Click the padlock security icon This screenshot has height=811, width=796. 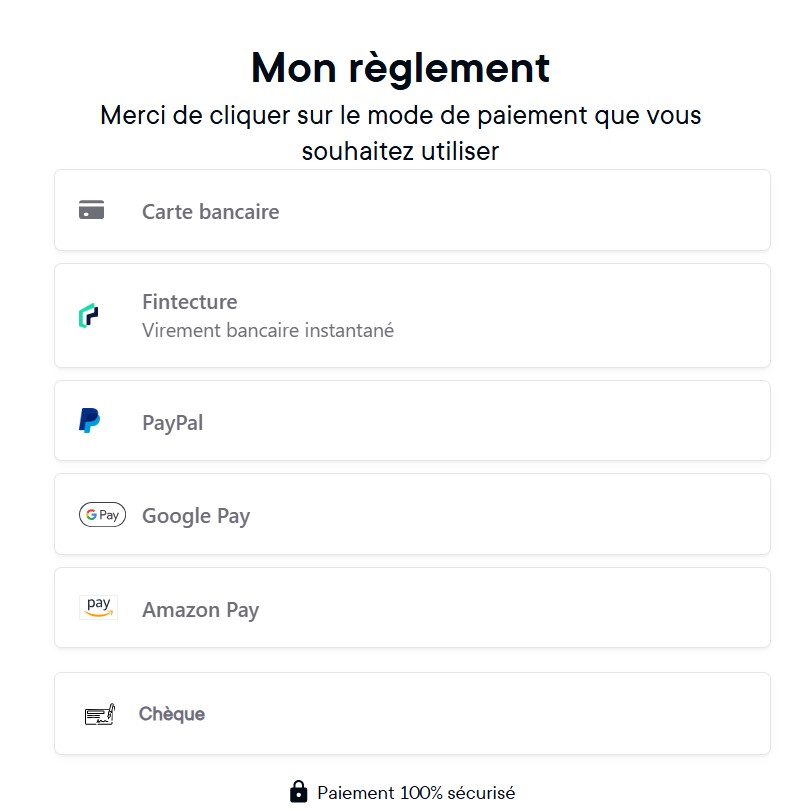click(298, 792)
